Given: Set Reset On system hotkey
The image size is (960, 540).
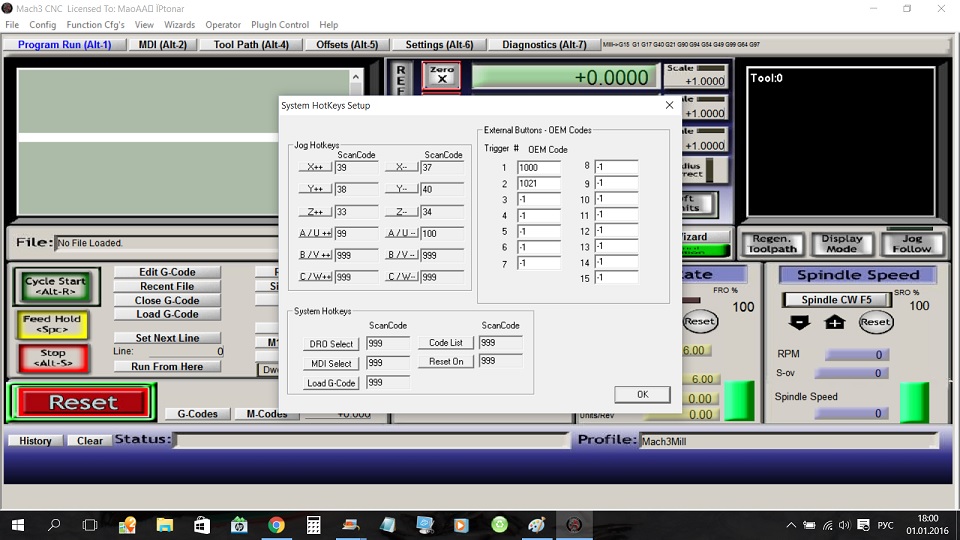Looking at the screenshot, I should (x=446, y=362).
